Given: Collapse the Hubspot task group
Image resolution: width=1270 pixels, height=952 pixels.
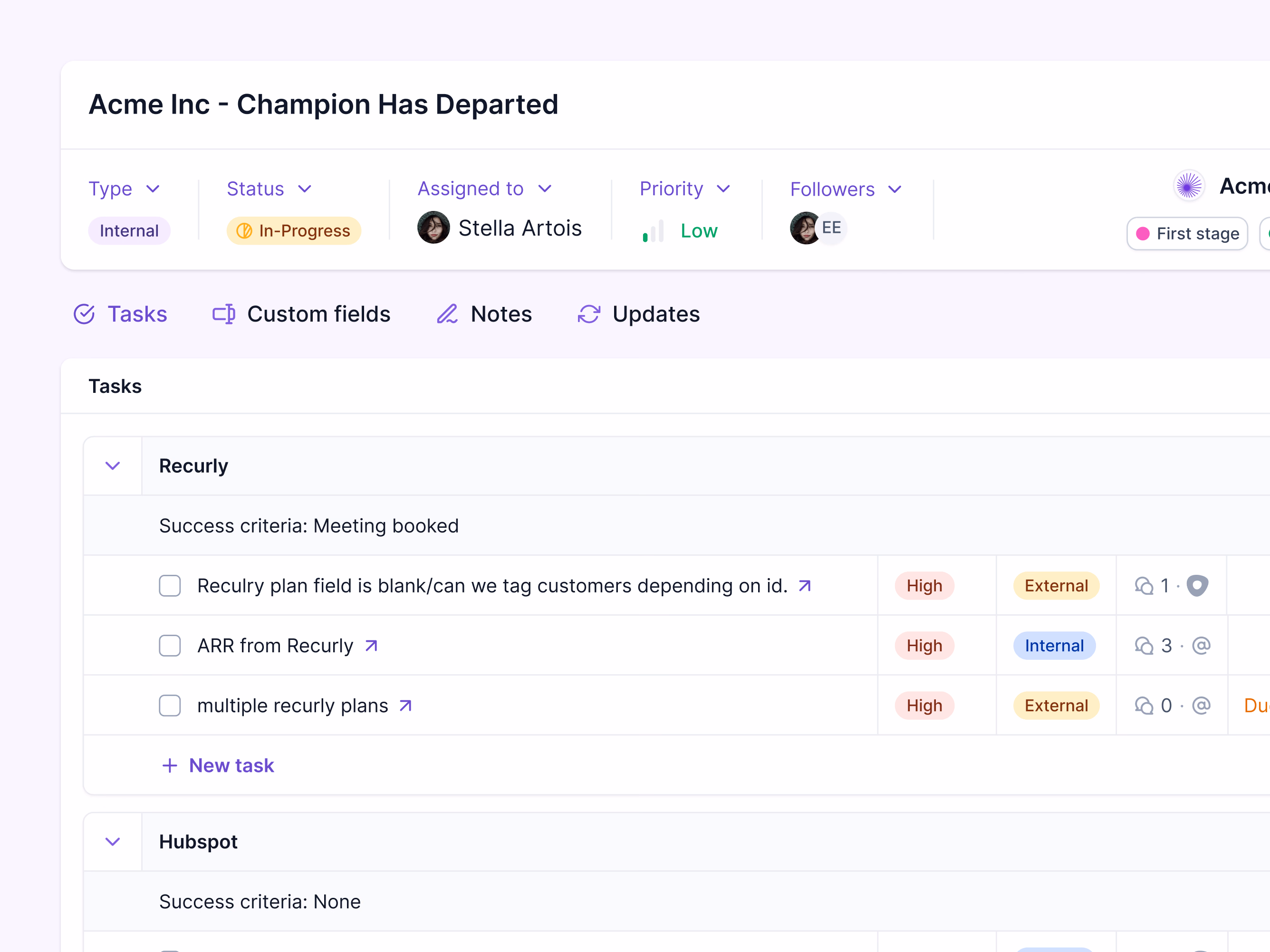Looking at the screenshot, I should pos(113,841).
